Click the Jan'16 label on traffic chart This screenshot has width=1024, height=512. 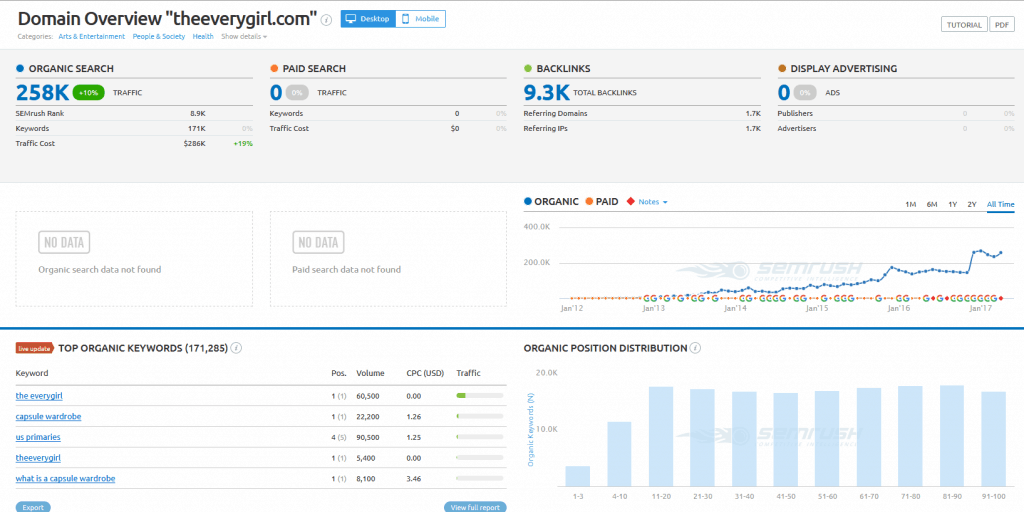(898, 308)
